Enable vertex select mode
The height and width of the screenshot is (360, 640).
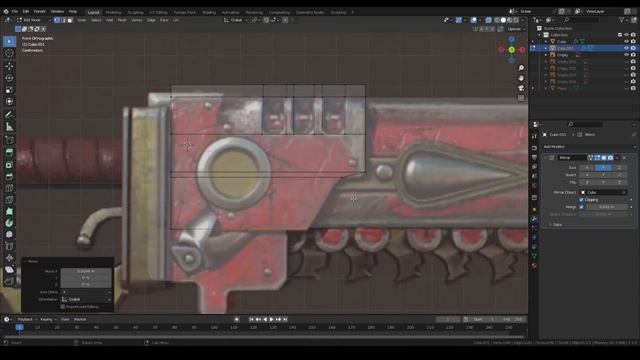tap(57, 20)
